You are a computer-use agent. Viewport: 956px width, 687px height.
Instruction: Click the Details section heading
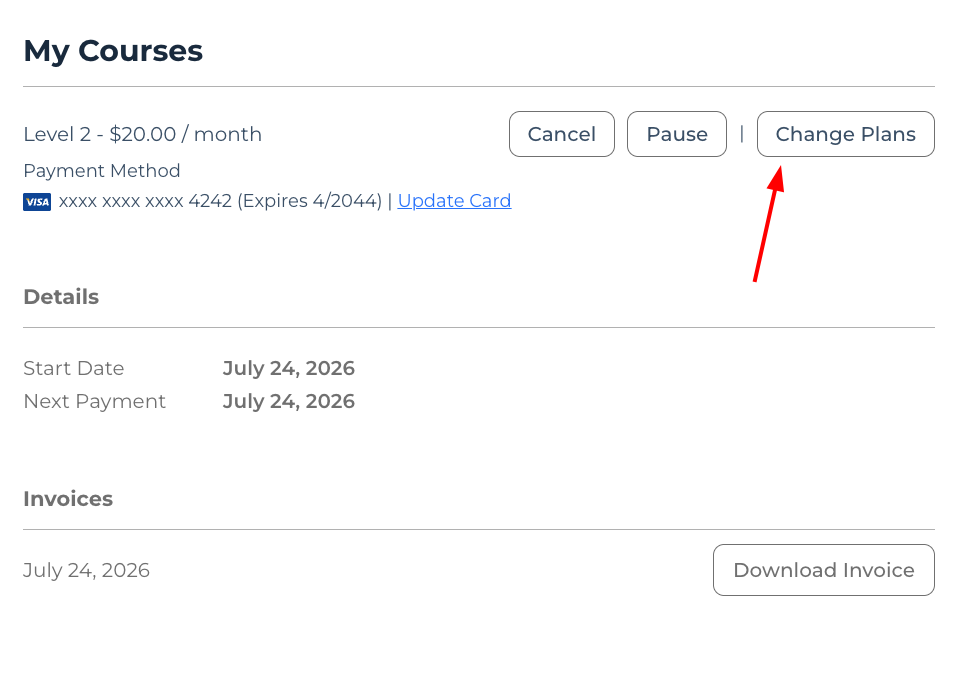[x=61, y=297]
